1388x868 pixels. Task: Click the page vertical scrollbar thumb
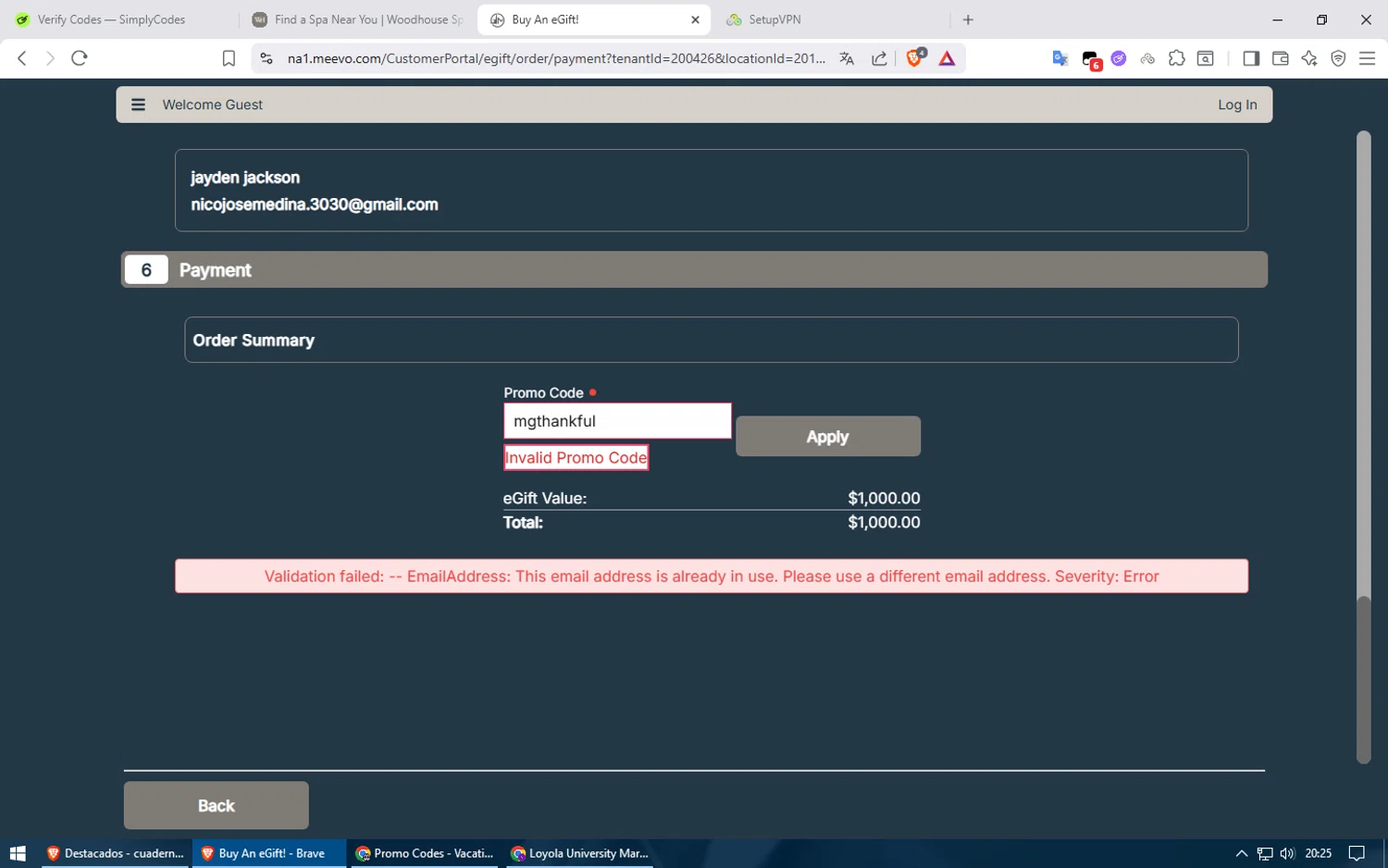click(1364, 680)
